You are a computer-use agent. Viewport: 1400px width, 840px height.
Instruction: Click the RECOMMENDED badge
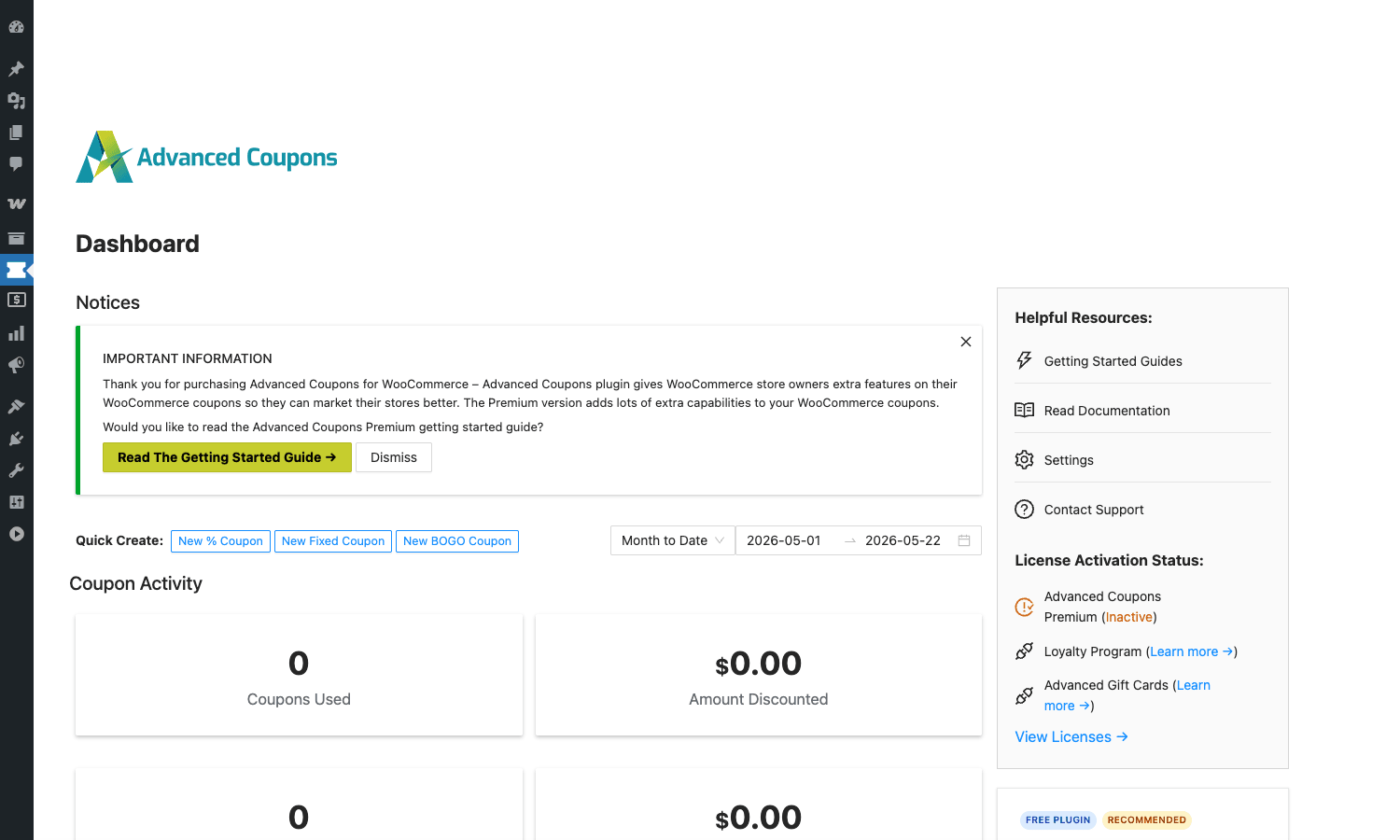[x=1146, y=820]
